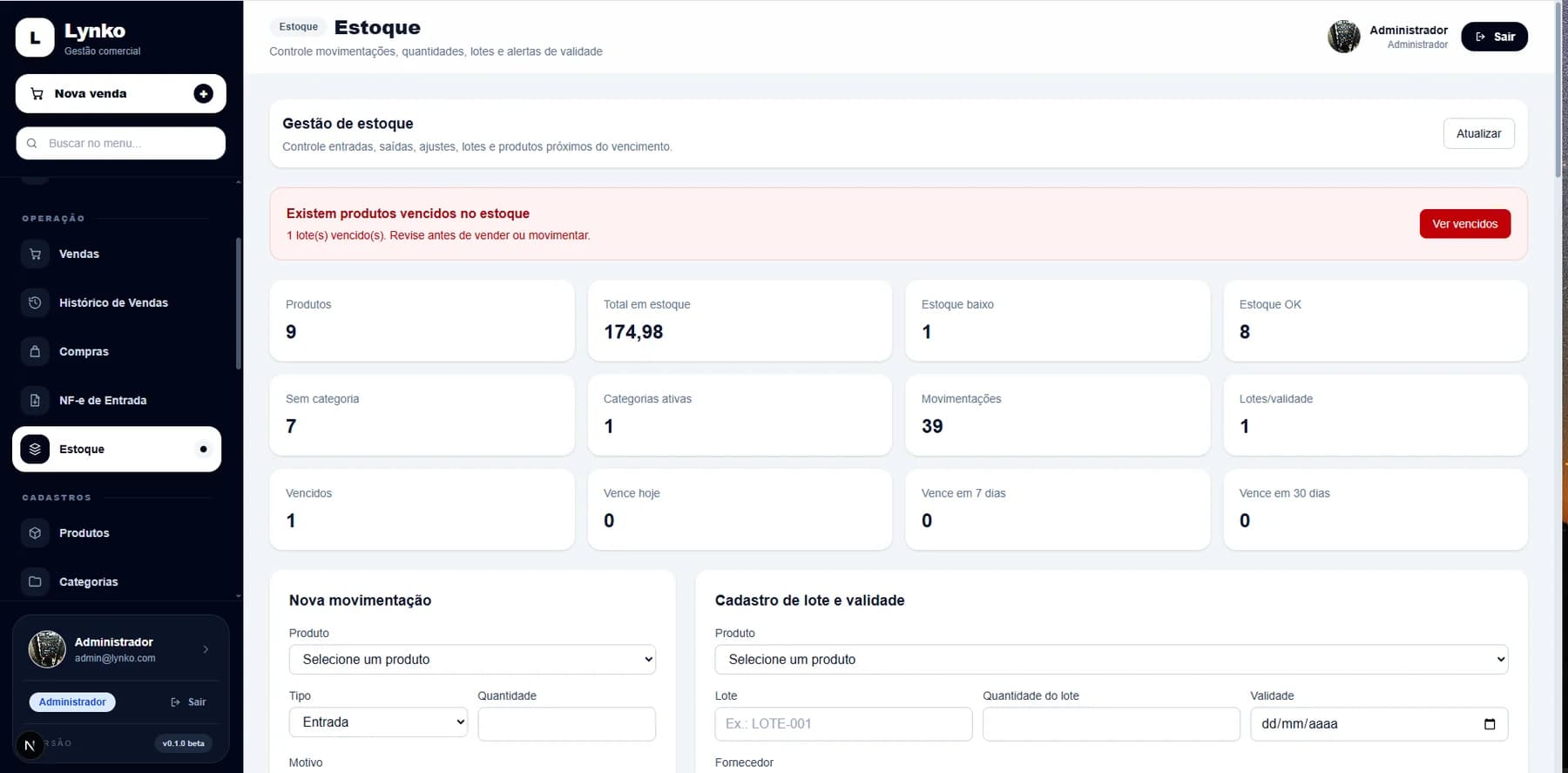This screenshot has width=1568, height=773.
Task: Click the Histórico de Vendas clock icon
Action: point(35,302)
